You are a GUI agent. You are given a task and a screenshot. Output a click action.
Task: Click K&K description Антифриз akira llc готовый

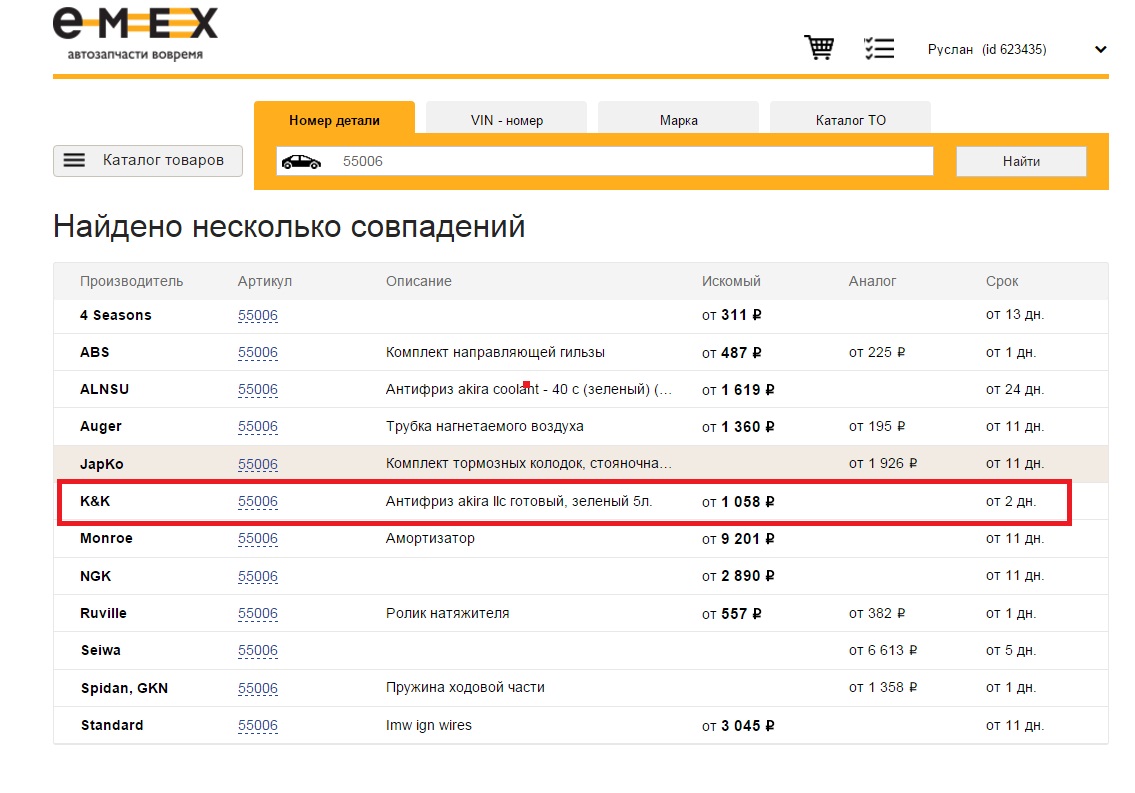(x=519, y=501)
